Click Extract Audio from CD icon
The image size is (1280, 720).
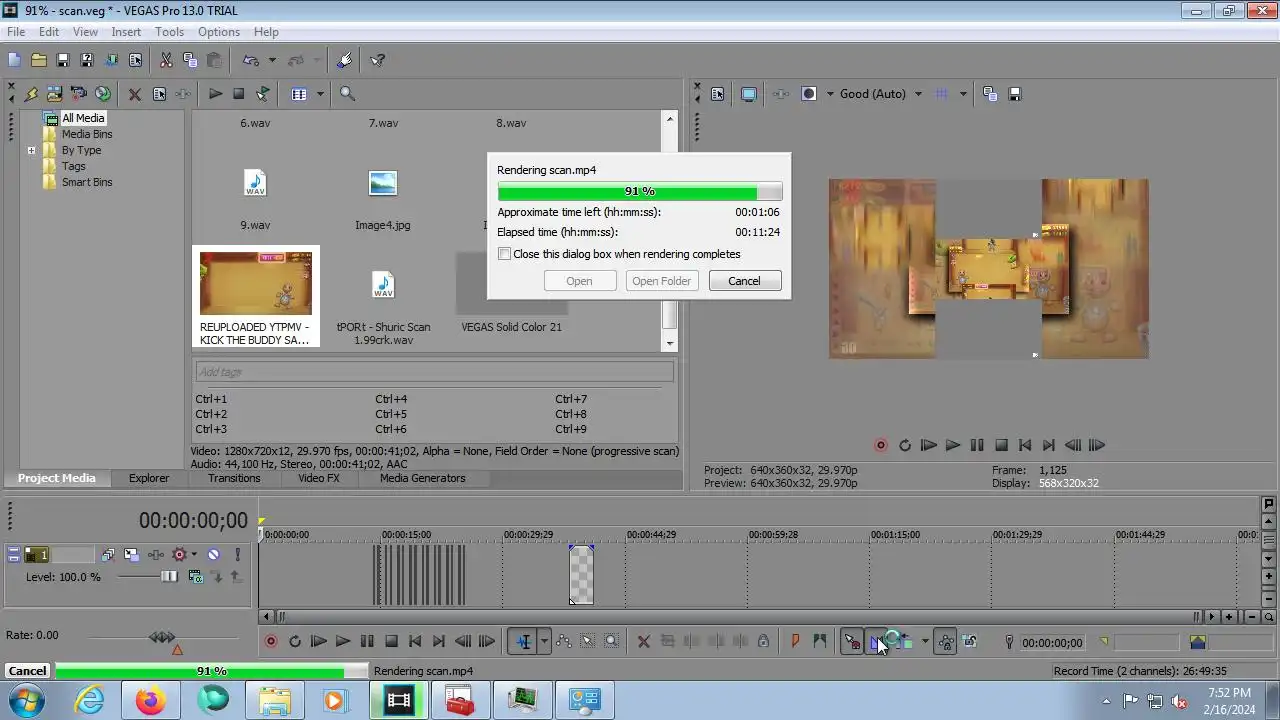[x=102, y=93]
